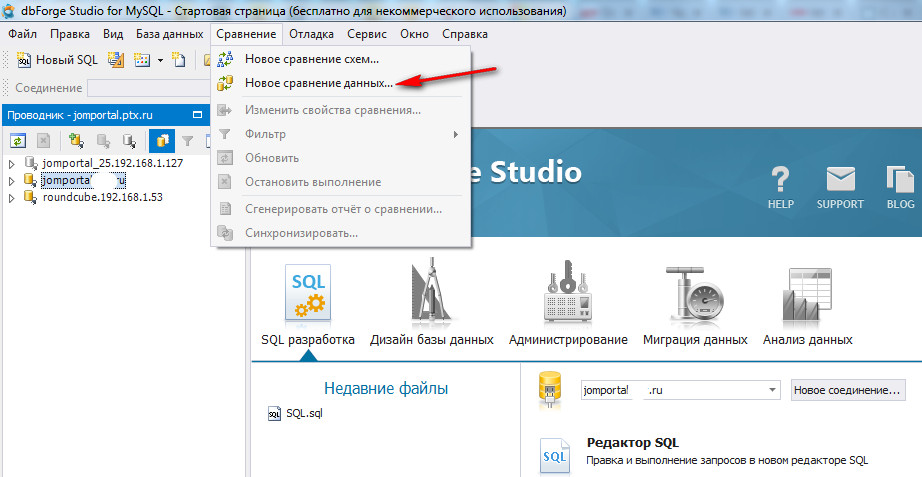Click the Редактор SQL document icon
922x477 pixels.
(x=554, y=456)
